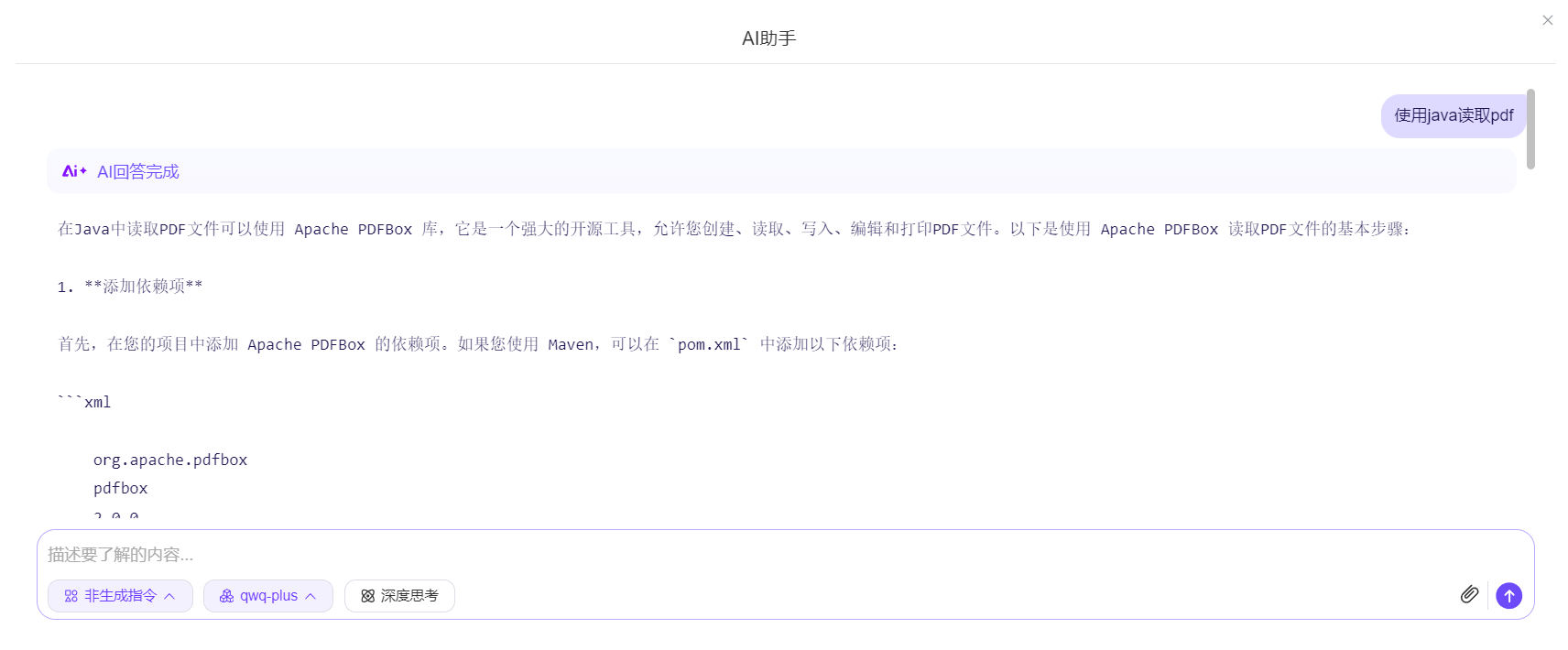
Task: Click the 添加依赖项 step heading
Action: tap(143, 287)
